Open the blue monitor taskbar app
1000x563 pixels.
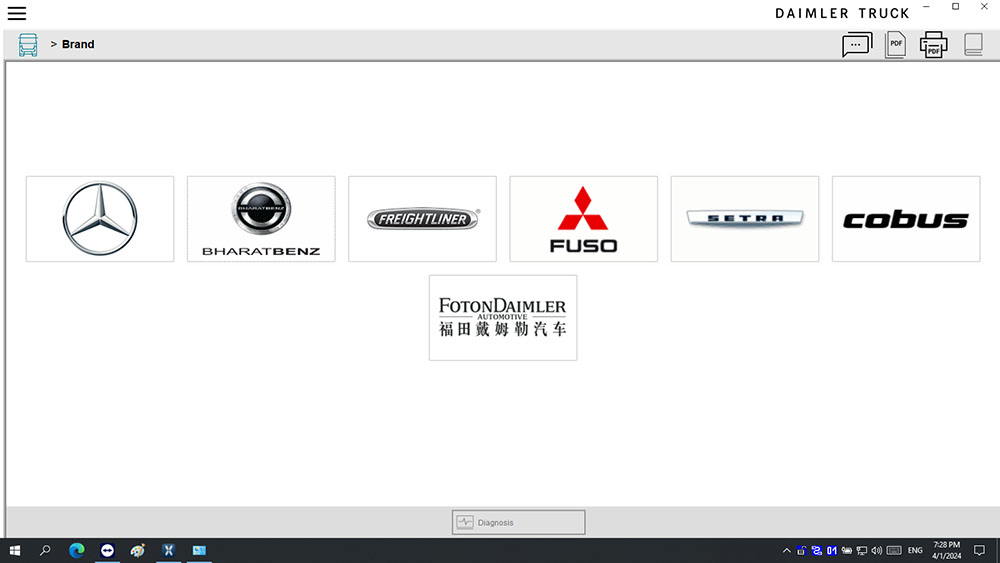click(x=199, y=550)
